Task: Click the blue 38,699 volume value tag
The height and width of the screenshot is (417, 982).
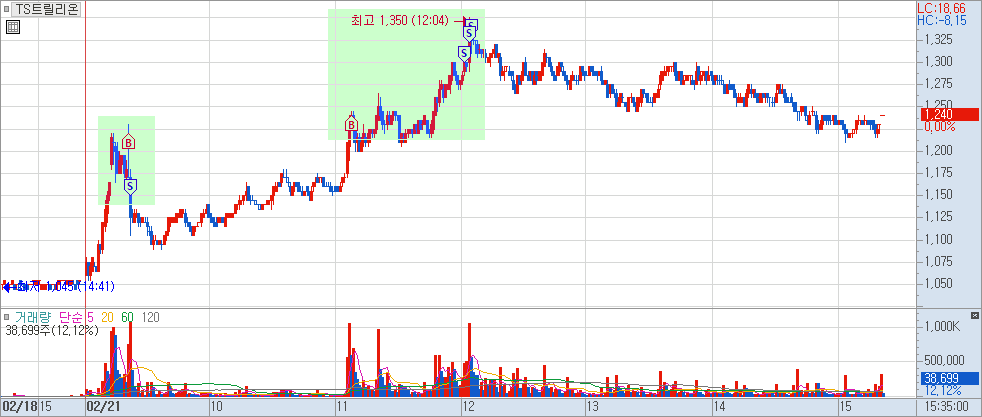Action: (948, 378)
